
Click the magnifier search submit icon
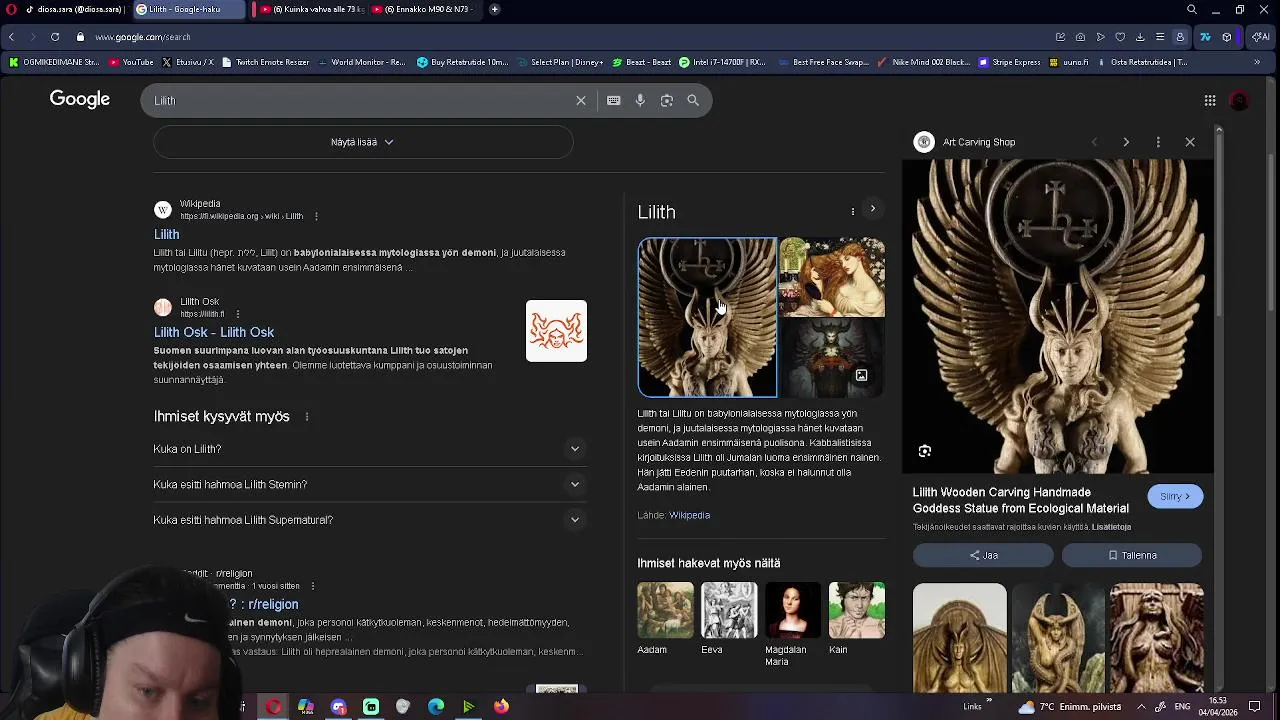coord(693,100)
